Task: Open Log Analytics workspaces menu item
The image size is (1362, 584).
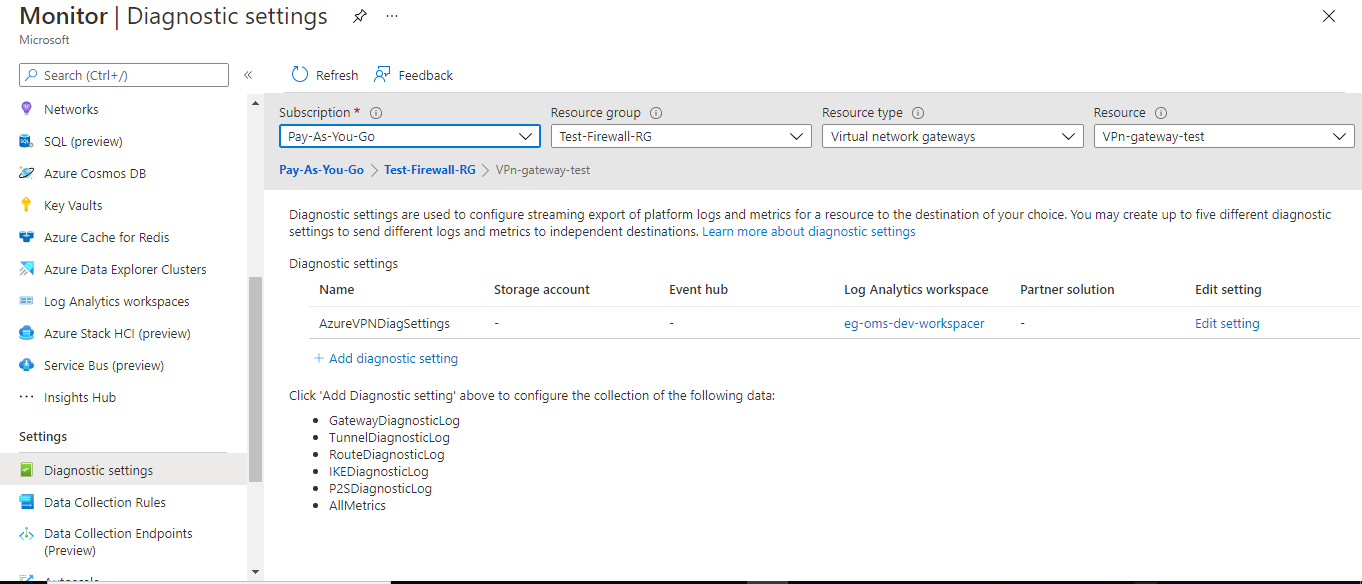Action: [116, 301]
